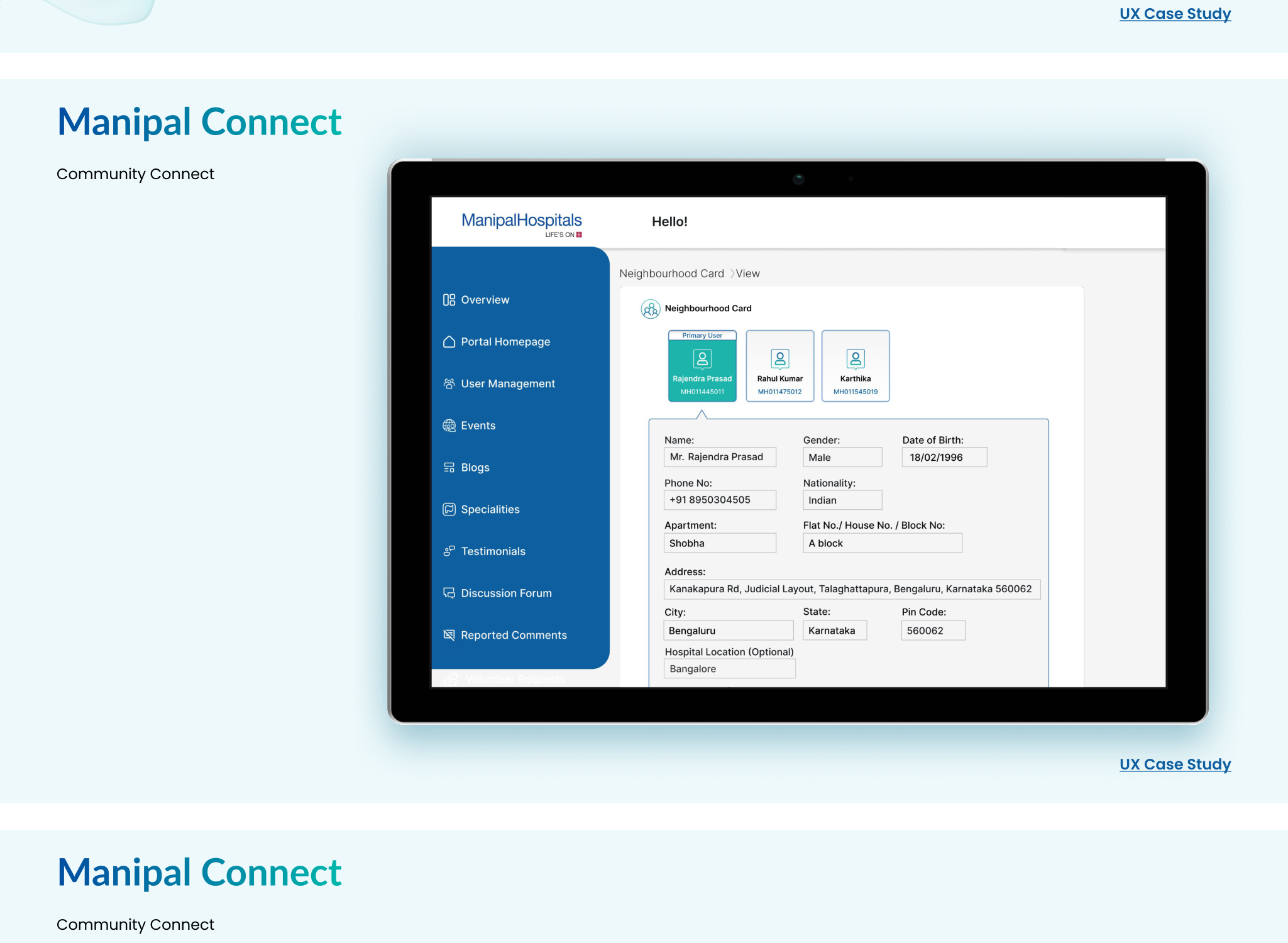Select the Karthika member card
The height and width of the screenshot is (943, 1288).
pos(856,366)
